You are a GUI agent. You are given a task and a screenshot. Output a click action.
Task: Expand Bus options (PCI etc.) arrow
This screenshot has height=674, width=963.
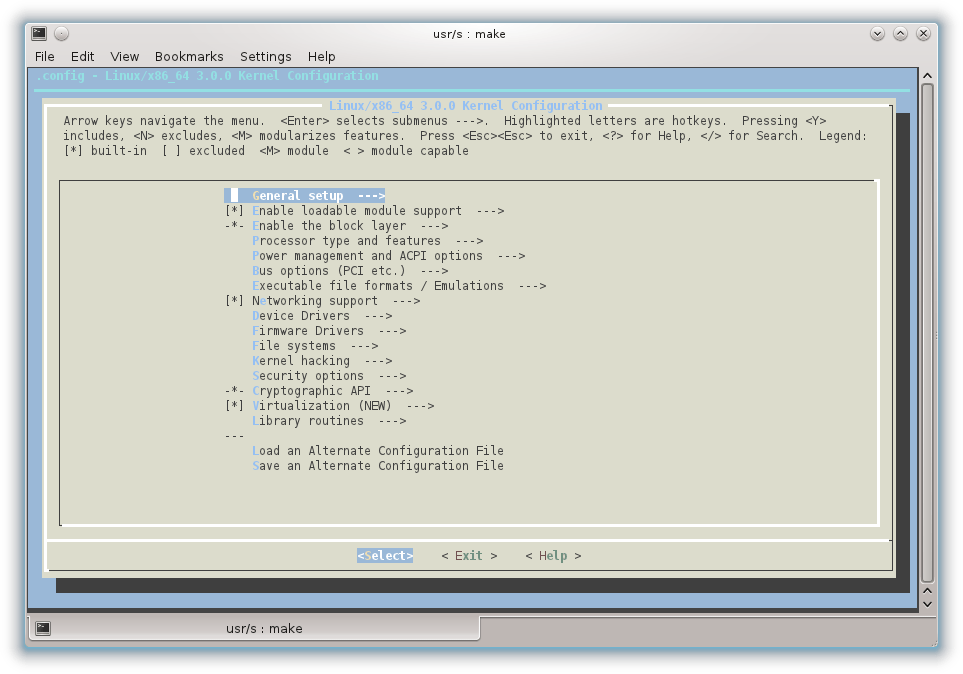(x=434, y=271)
